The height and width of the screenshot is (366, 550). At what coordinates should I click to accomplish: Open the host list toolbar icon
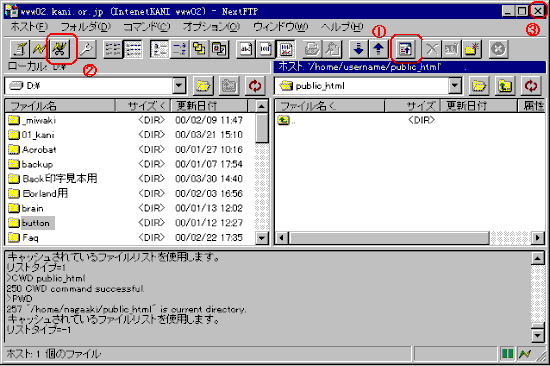[x=20, y=49]
